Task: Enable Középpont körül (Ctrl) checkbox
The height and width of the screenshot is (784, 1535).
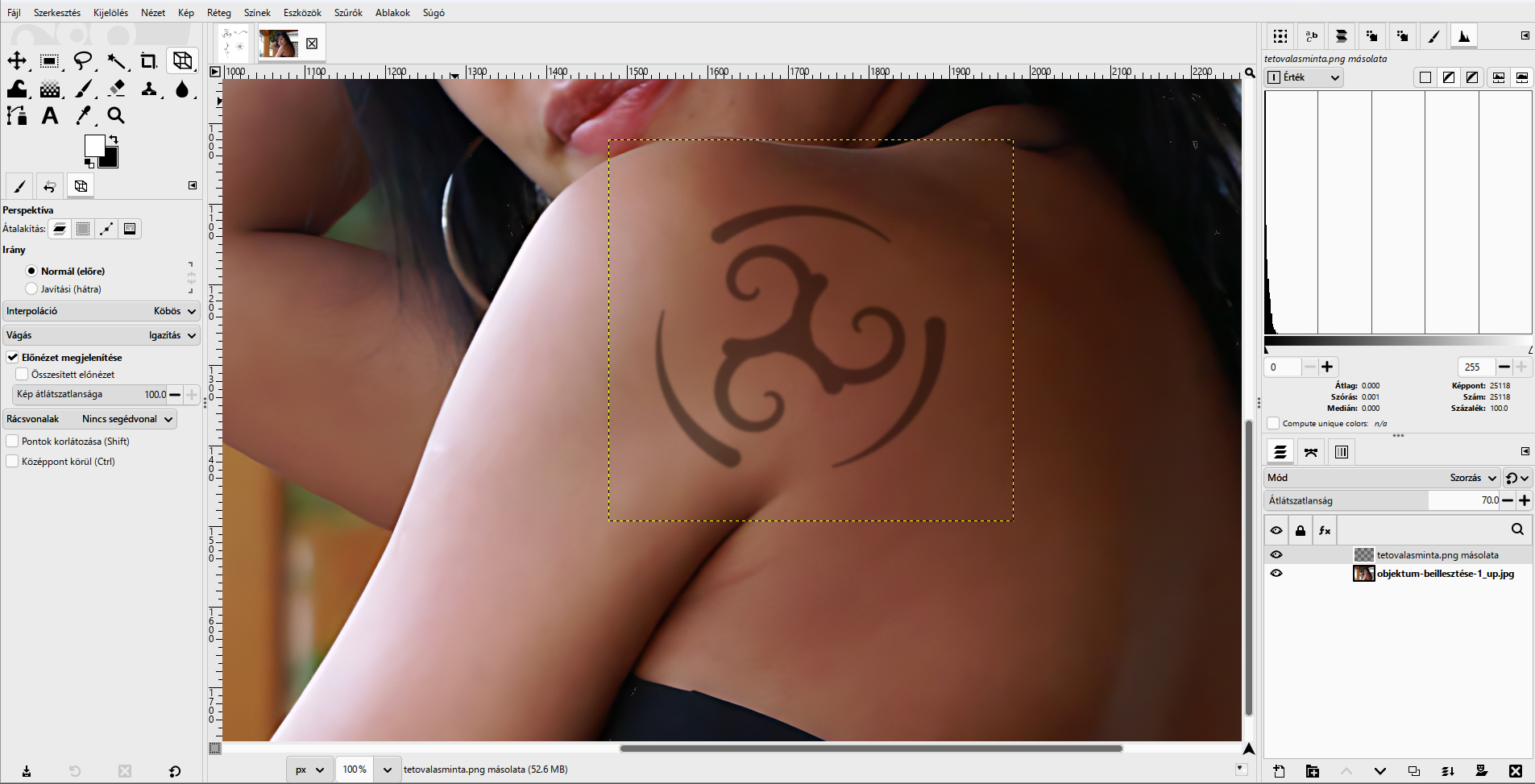Action: click(12, 461)
